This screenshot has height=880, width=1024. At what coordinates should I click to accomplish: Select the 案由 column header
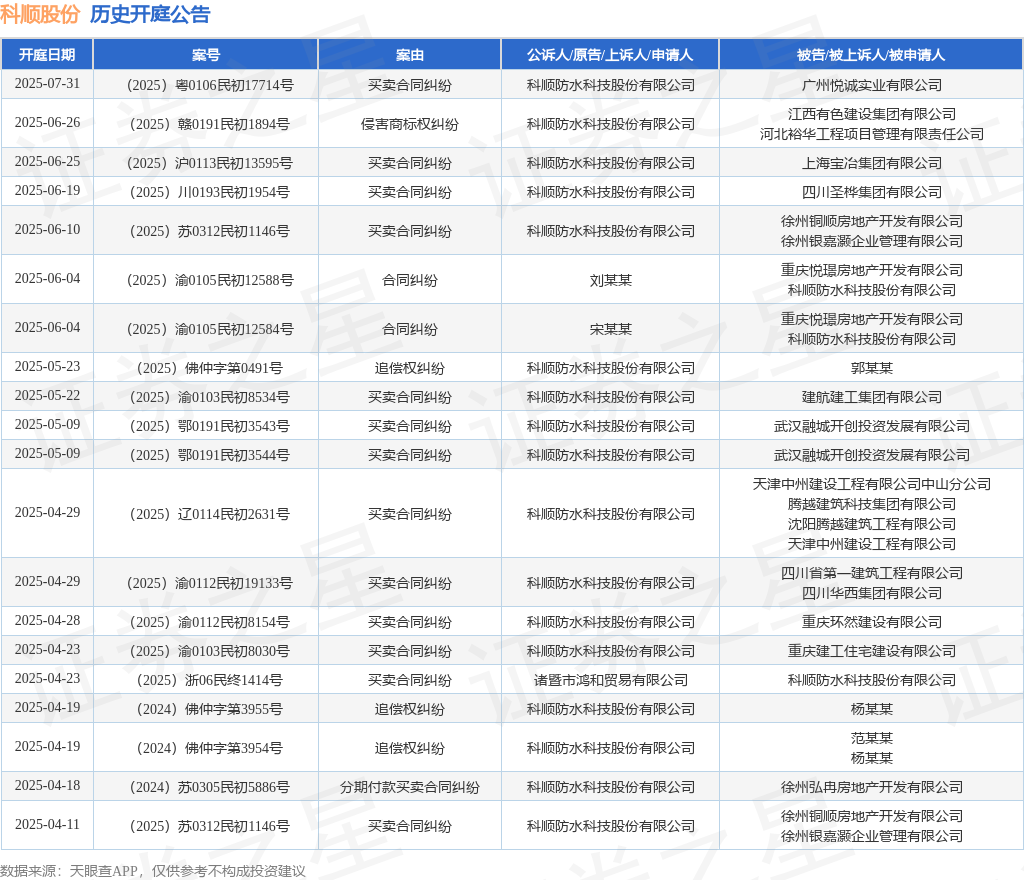(x=409, y=55)
